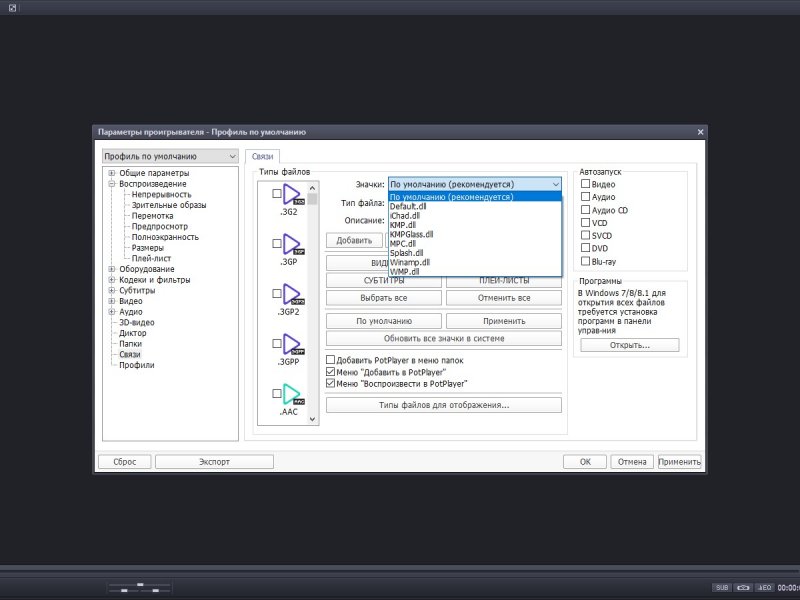
Task: Click the Сброс reset button
Action: tap(124, 462)
